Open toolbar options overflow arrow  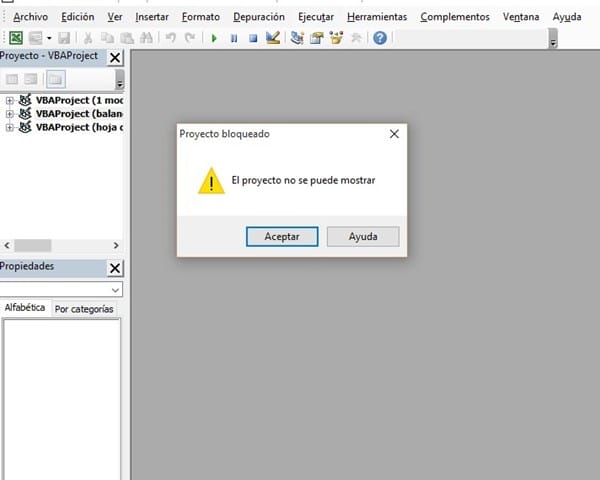tap(553, 38)
